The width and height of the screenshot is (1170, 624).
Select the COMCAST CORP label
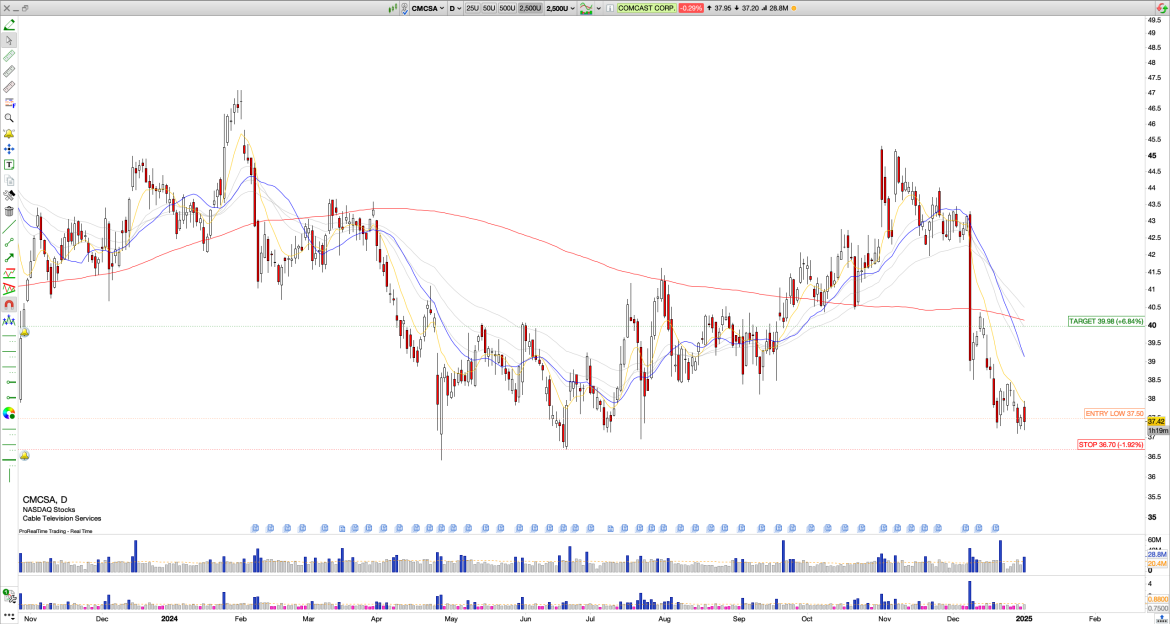coord(645,8)
